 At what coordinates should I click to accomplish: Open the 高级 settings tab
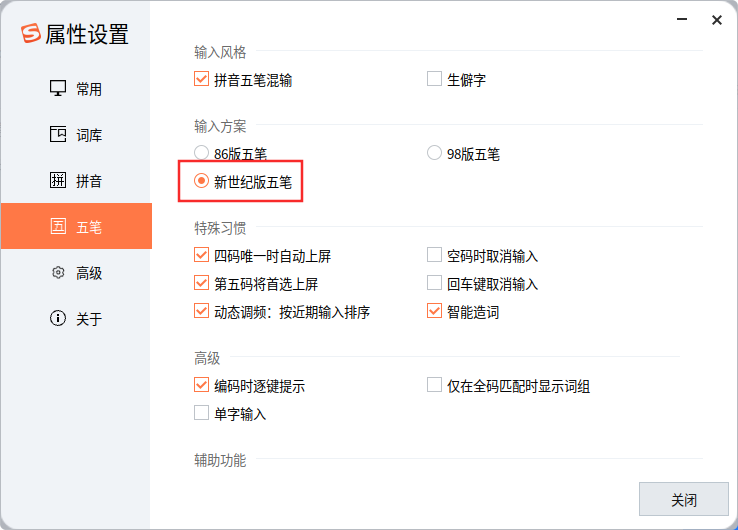[88, 273]
